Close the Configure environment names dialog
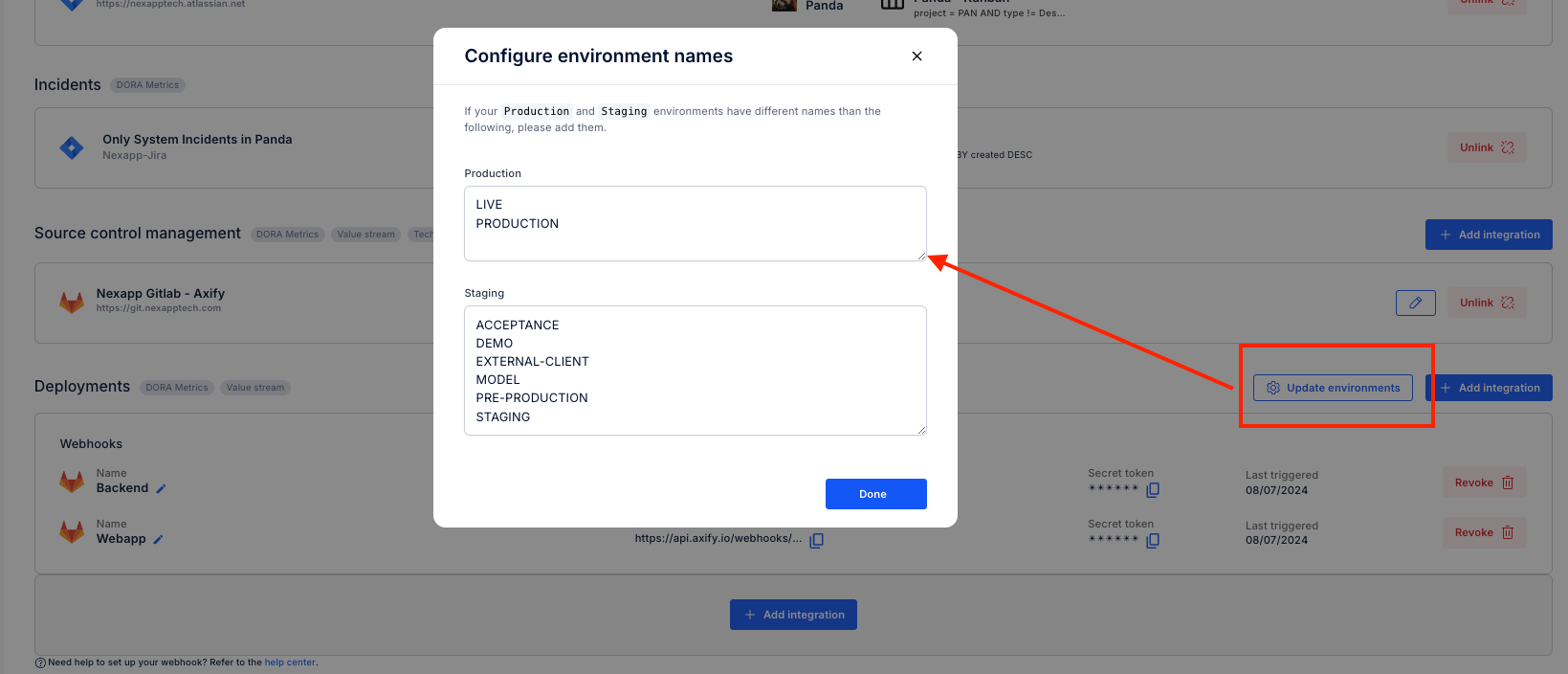 (x=917, y=56)
